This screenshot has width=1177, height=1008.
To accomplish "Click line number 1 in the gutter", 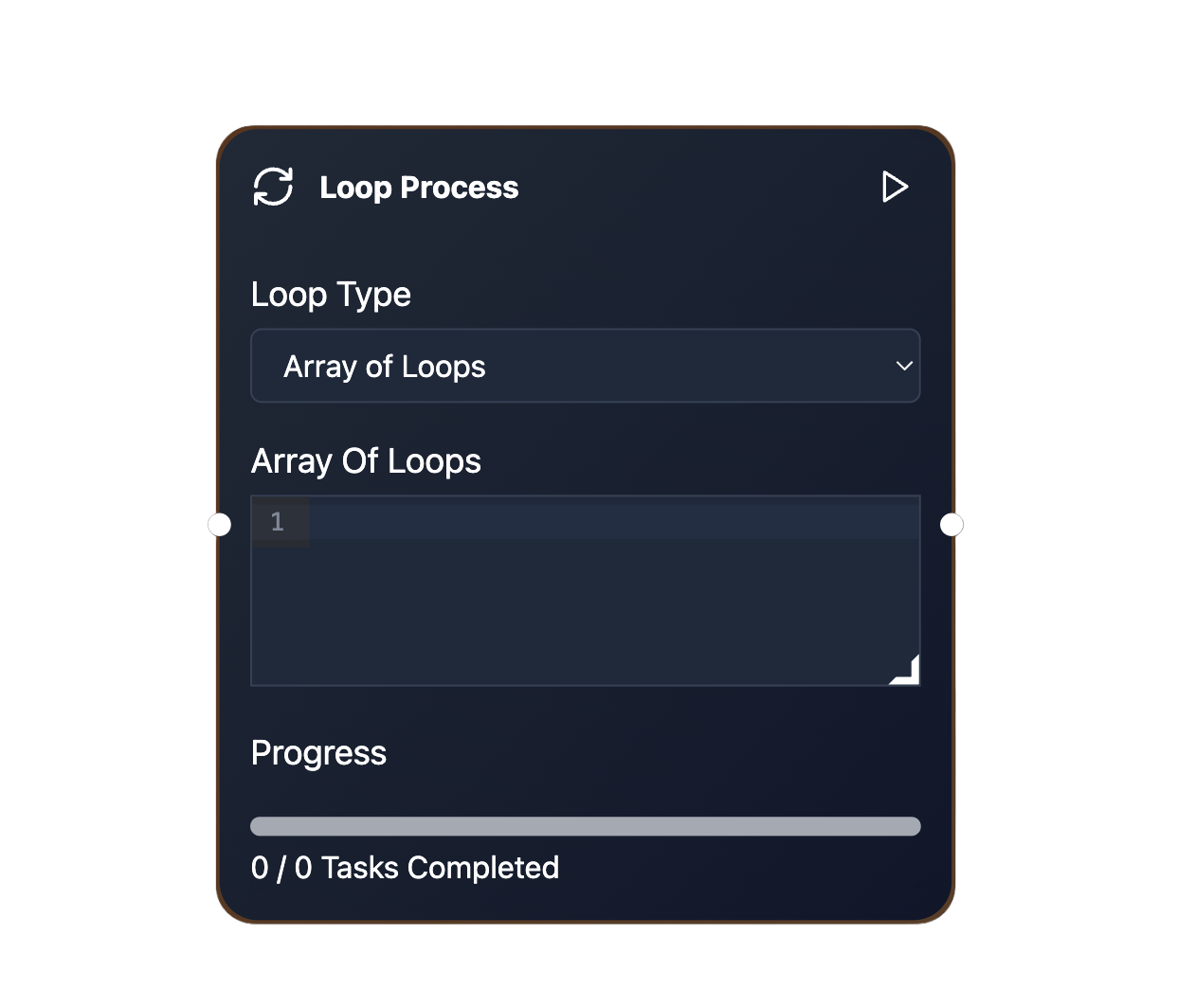I will pos(278,522).
